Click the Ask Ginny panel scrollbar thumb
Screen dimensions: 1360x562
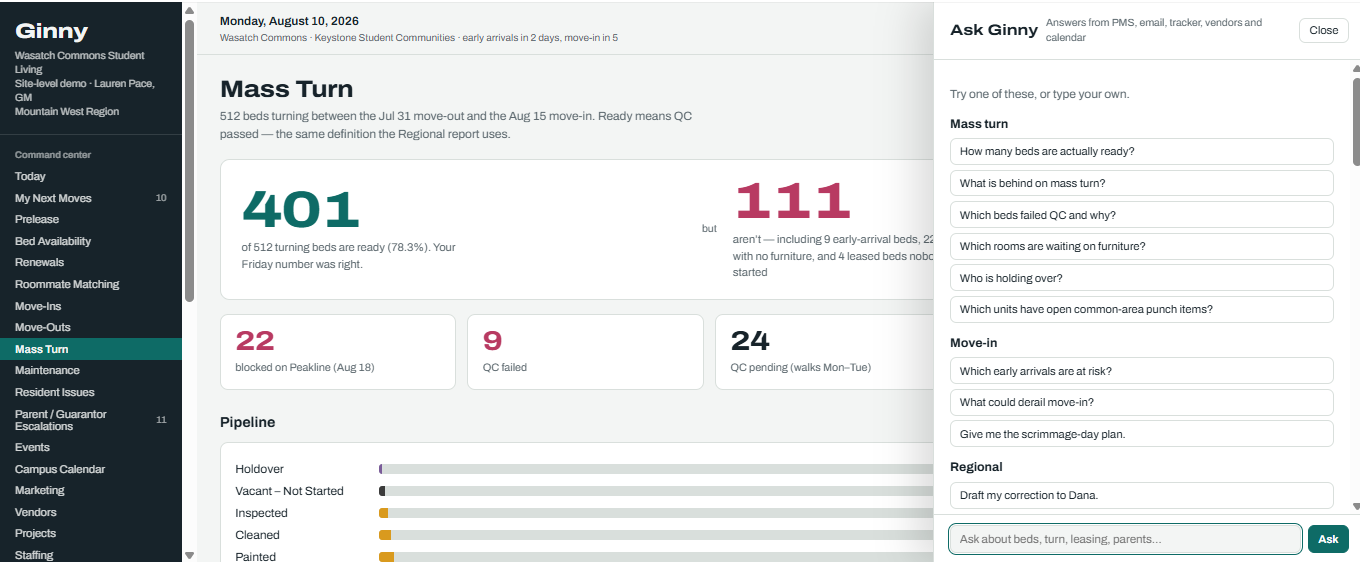coord(1355,121)
